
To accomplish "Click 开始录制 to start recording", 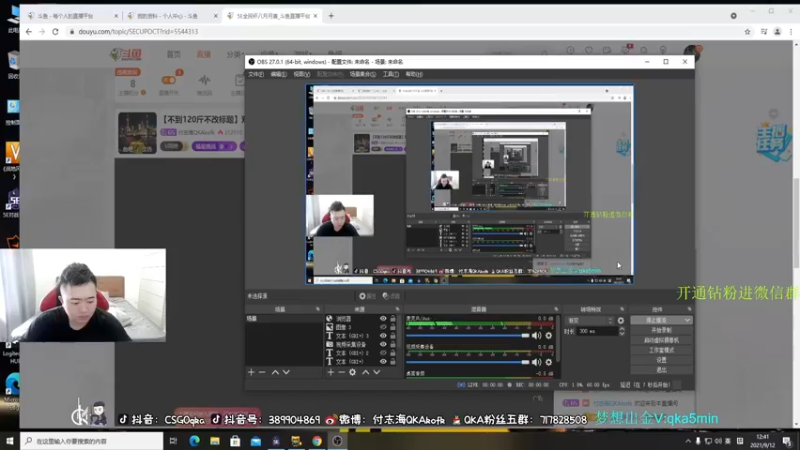I will [x=661, y=330].
